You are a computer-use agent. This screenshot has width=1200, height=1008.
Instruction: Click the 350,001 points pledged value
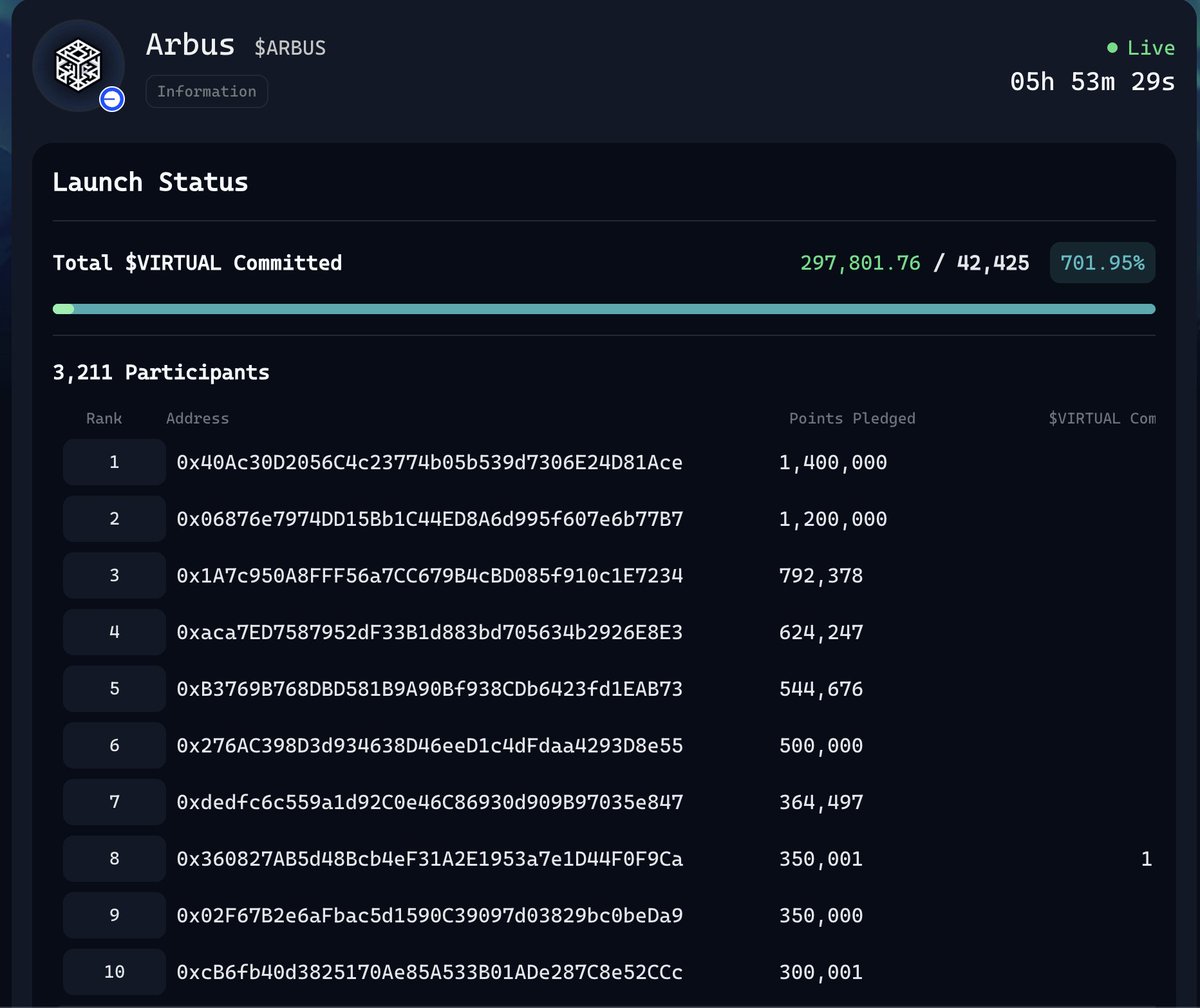coord(821,860)
